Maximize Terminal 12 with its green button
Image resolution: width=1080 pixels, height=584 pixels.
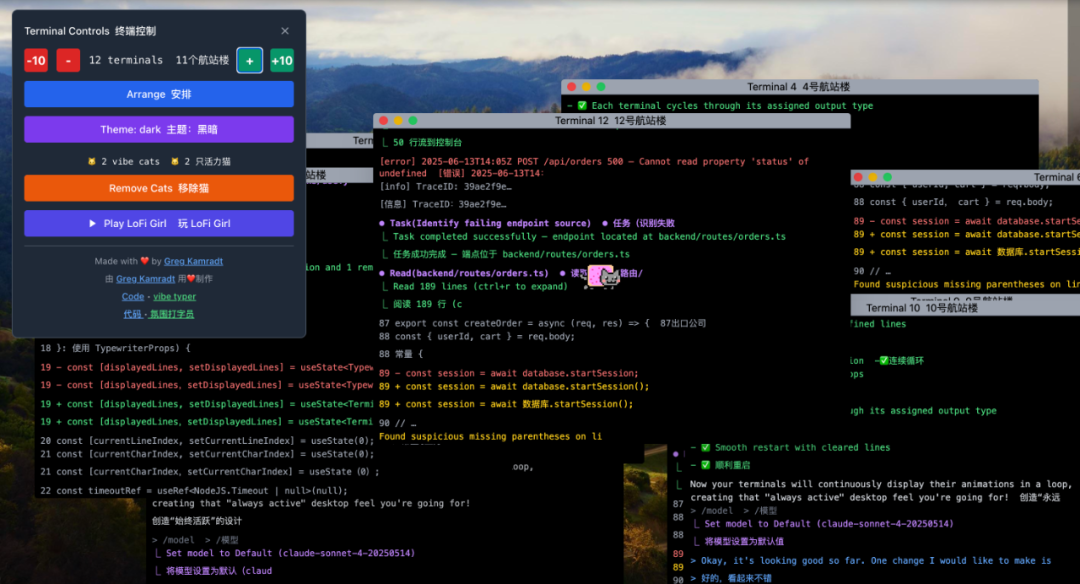pyautogui.click(x=413, y=121)
